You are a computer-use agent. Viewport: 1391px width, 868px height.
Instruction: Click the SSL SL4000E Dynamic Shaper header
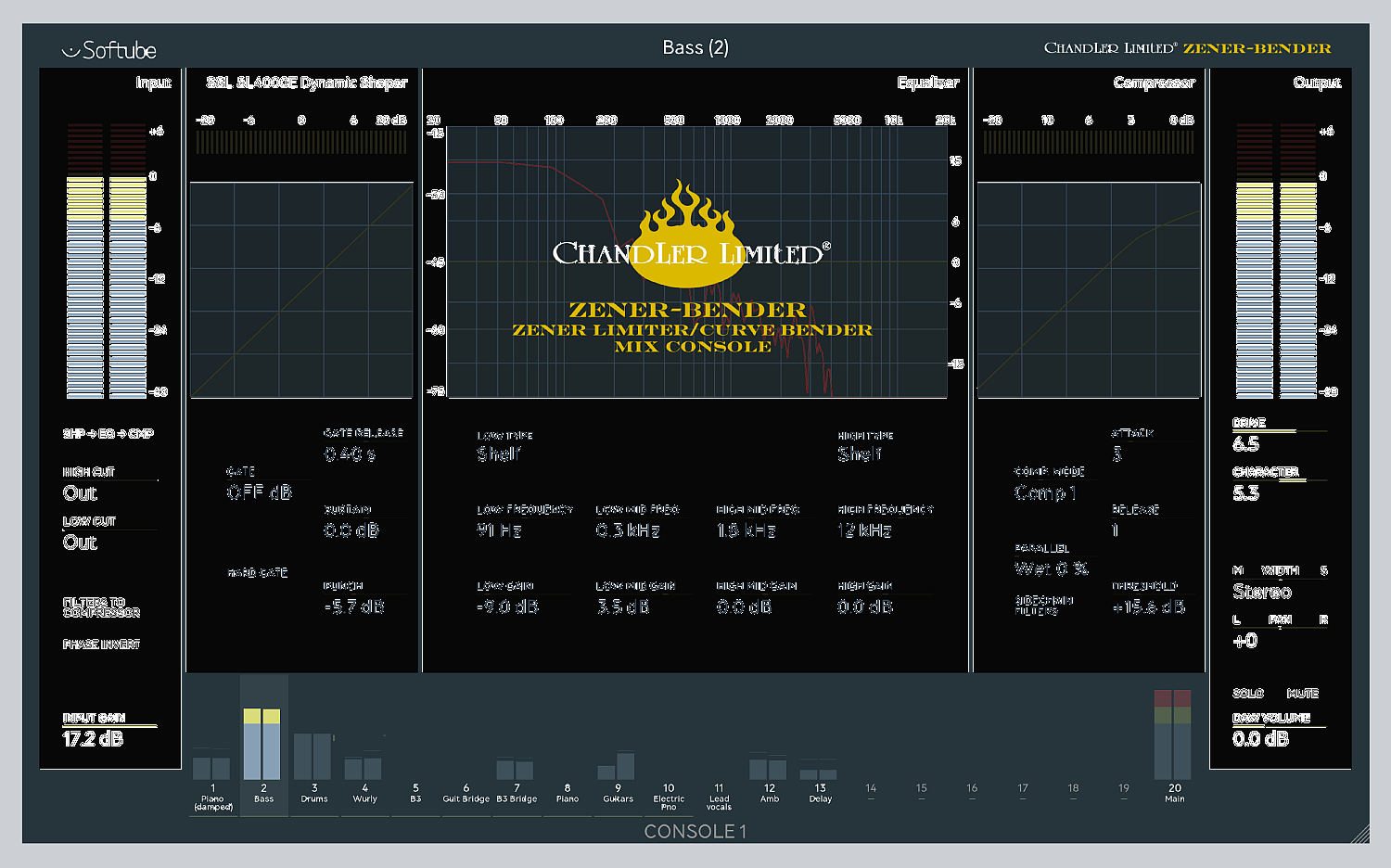coord(307,83)
